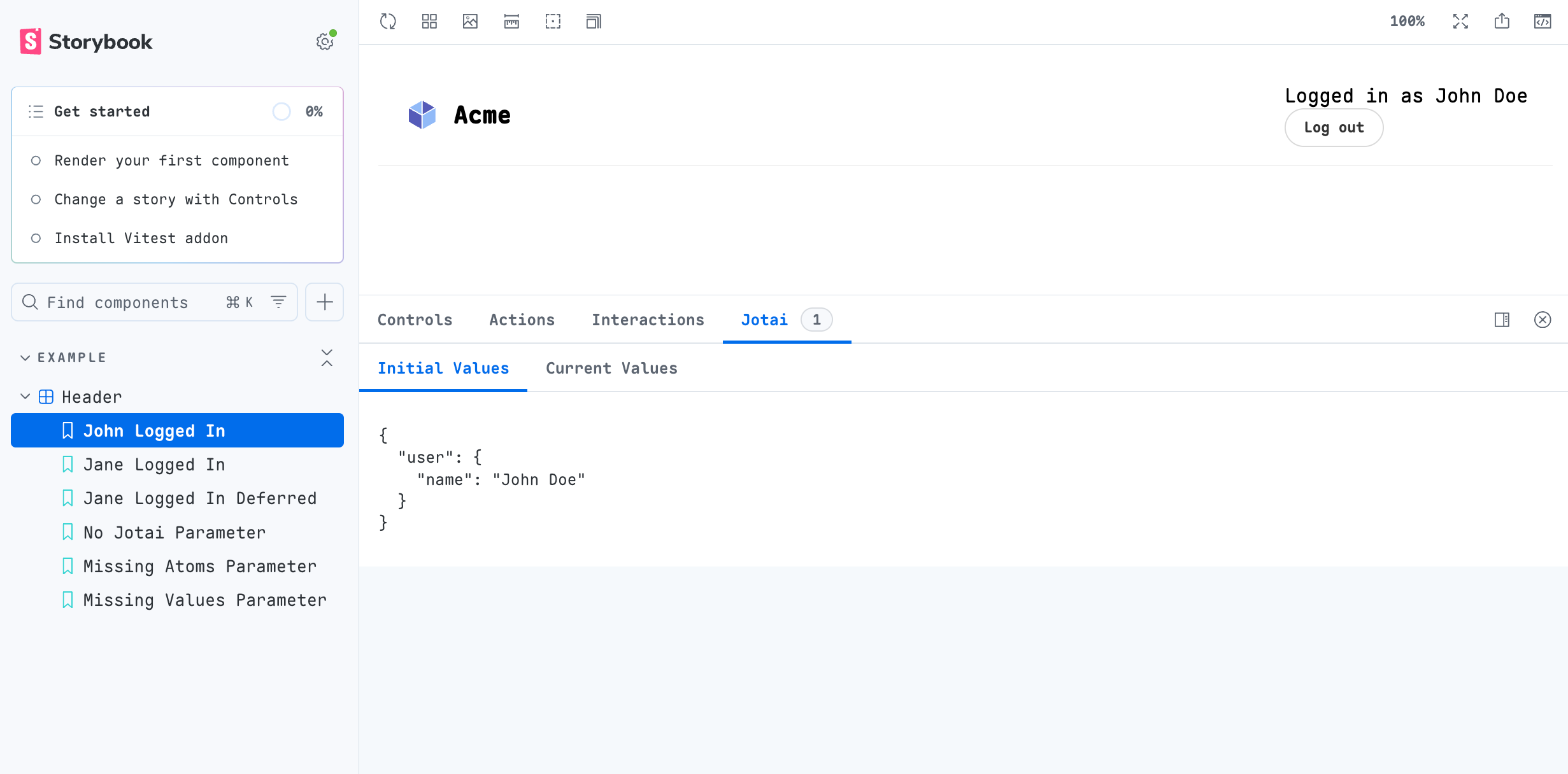This screenshot has width=1568, height=774.
Task: Switch to the Controls tab
Action: tap(415, 320)
